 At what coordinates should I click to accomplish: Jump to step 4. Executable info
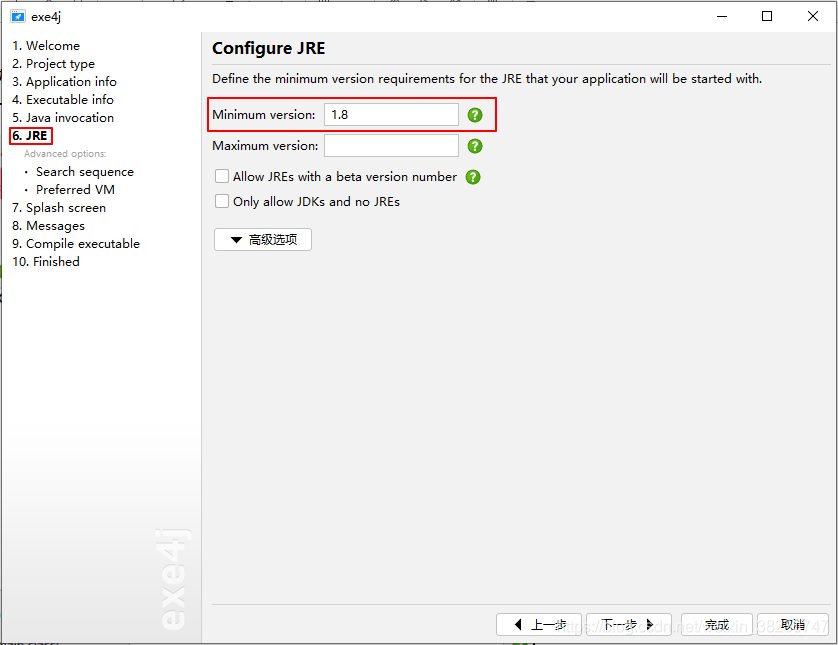click(63, 99)
